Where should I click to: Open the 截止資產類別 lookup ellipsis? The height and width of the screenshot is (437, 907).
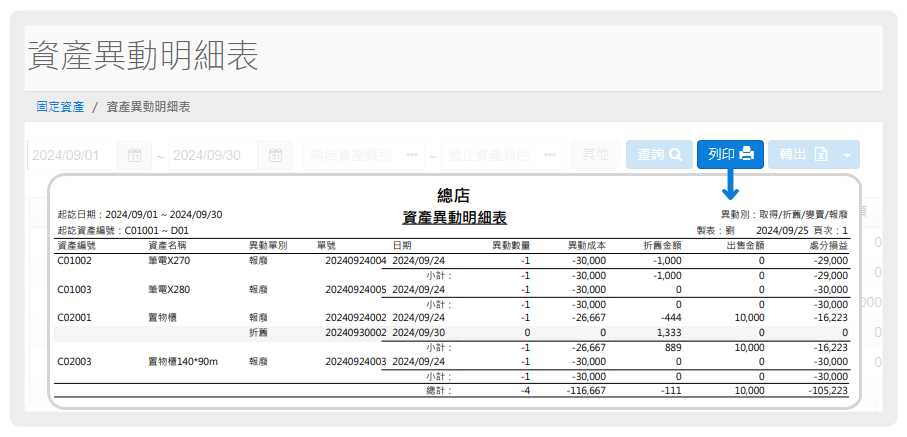[550, 155]
